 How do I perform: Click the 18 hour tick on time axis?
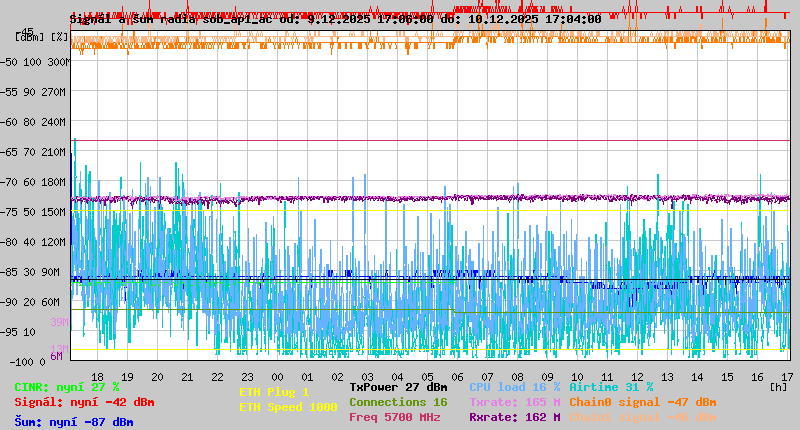tap(97, 376)
